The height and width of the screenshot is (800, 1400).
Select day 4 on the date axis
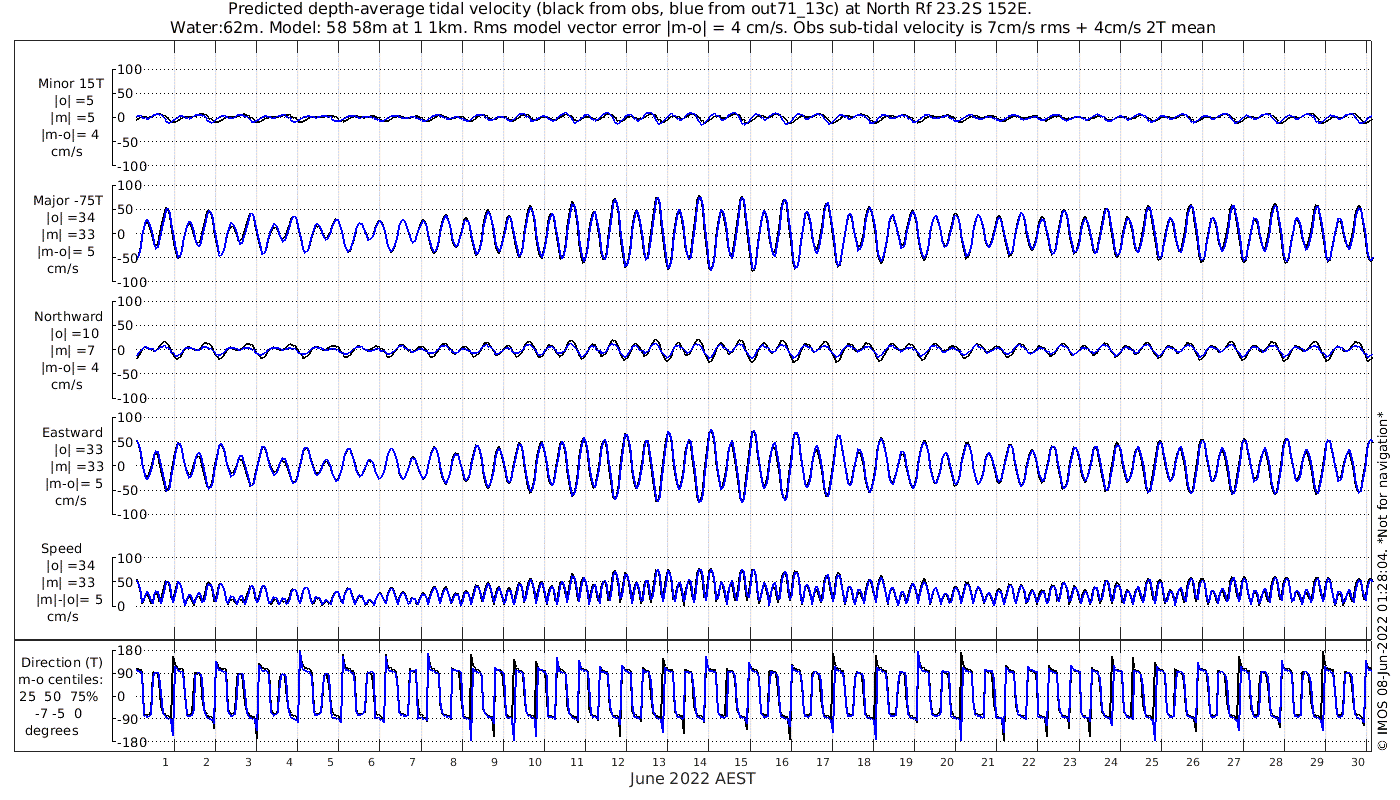tap(288, 762)
